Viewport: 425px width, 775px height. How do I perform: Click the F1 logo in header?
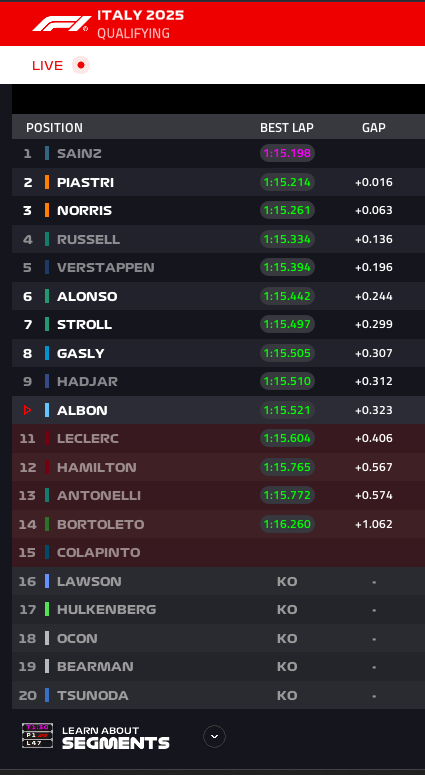click(x=60, y=24)
